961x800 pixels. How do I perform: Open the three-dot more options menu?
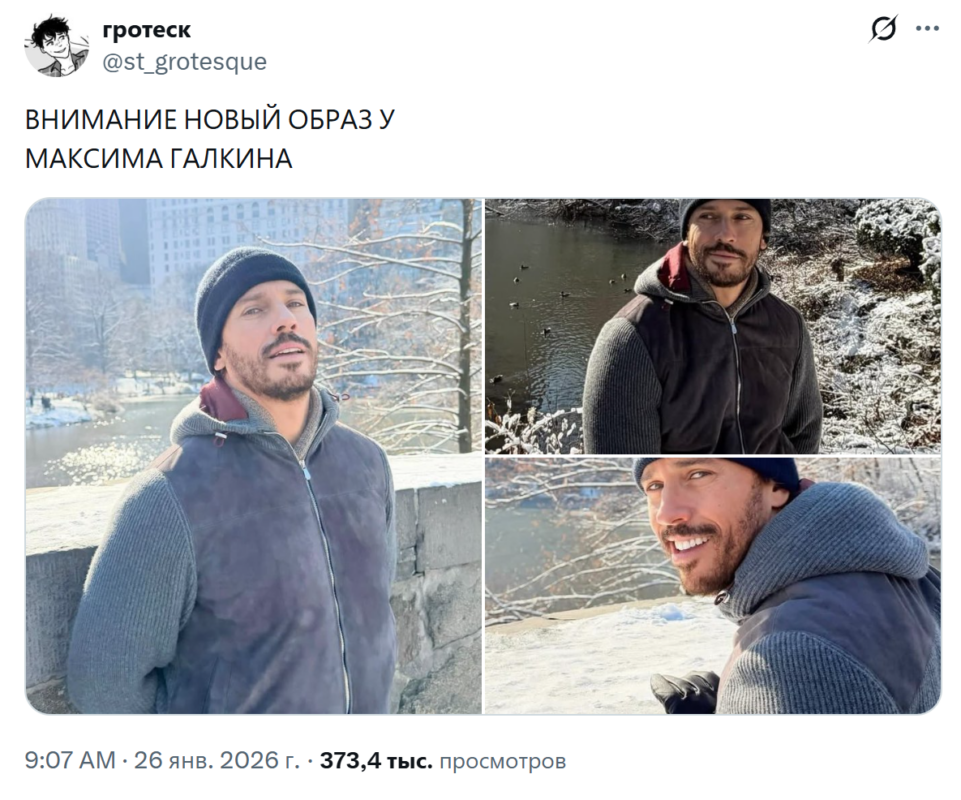pos(927,28)
